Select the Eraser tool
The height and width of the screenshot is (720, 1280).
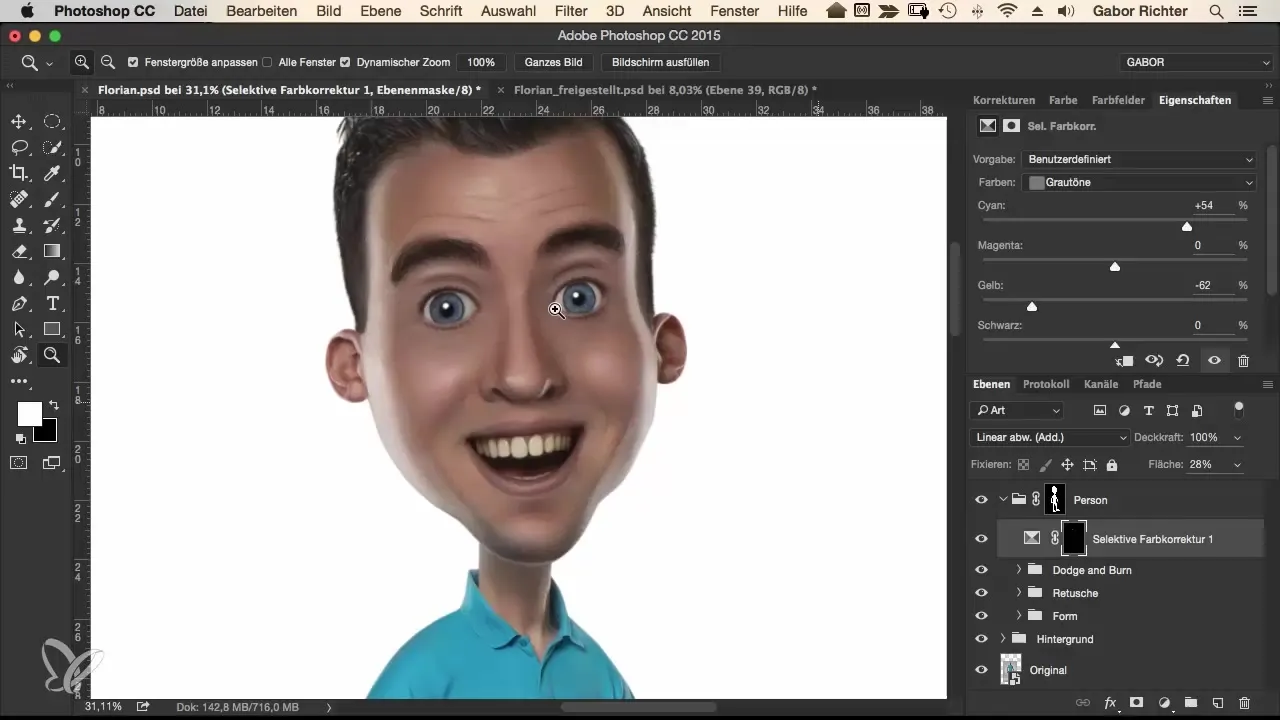pos(19,251)
